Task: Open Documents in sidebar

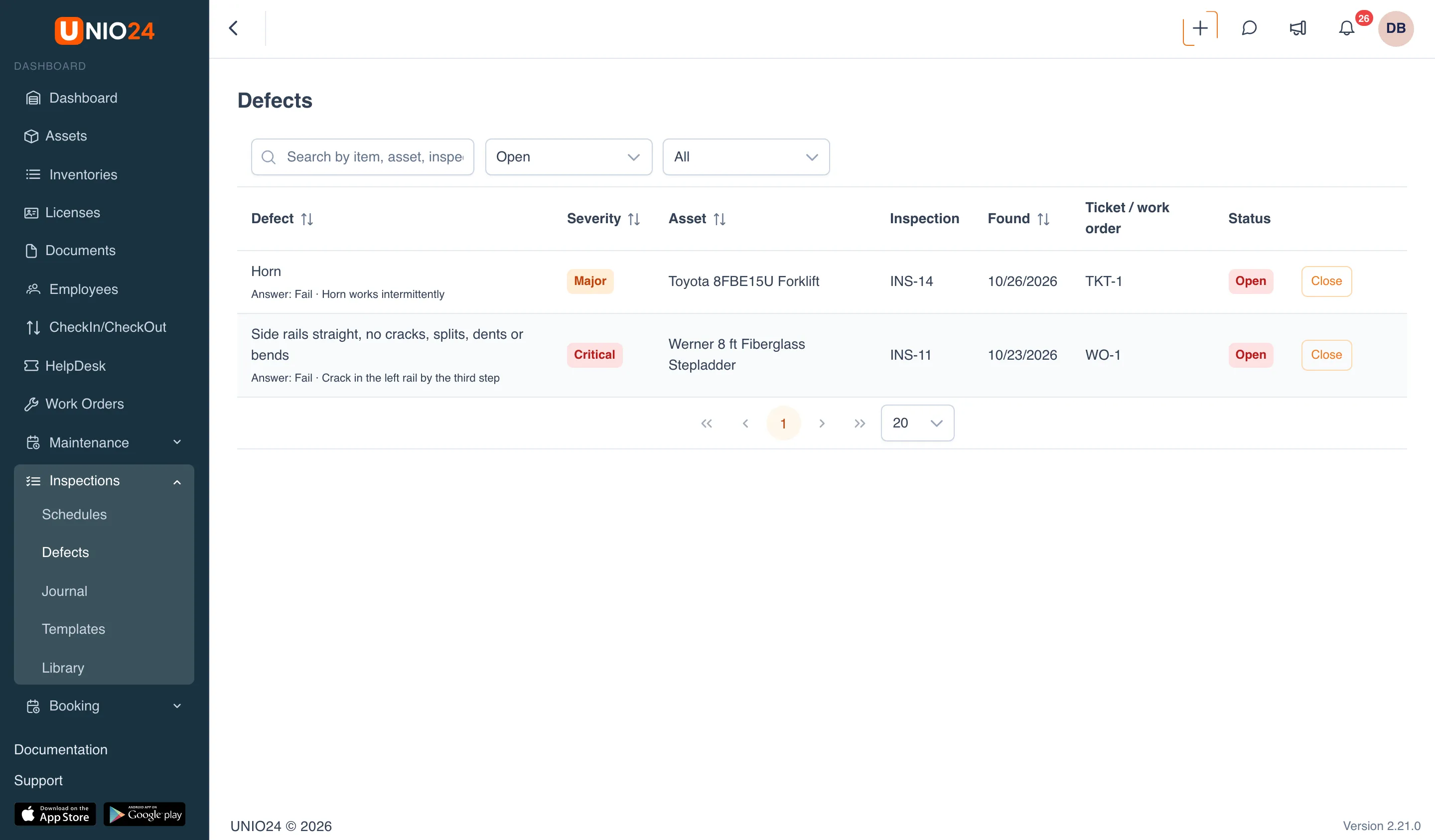Action: coord(104,251)
